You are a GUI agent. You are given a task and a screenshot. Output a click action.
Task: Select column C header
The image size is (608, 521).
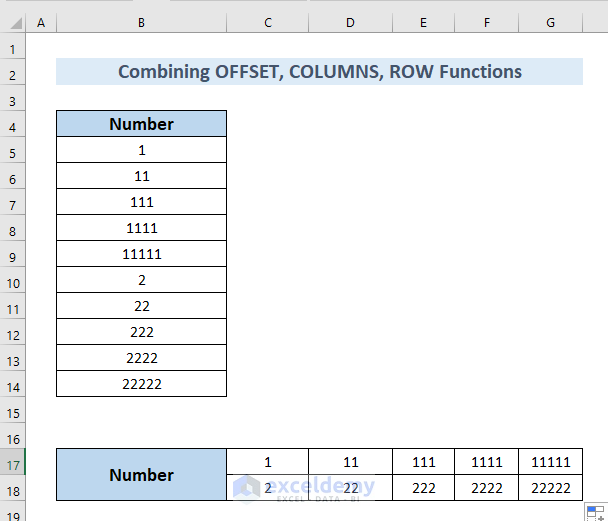coord(268,23)
